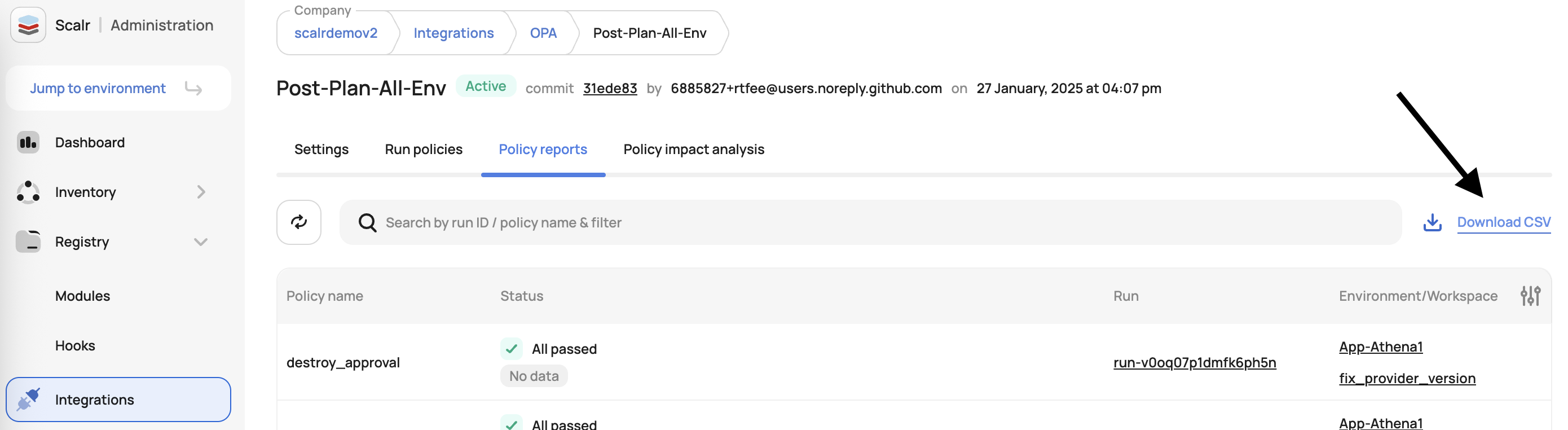Open Hooks in the sidebar

tap(76, 346)
